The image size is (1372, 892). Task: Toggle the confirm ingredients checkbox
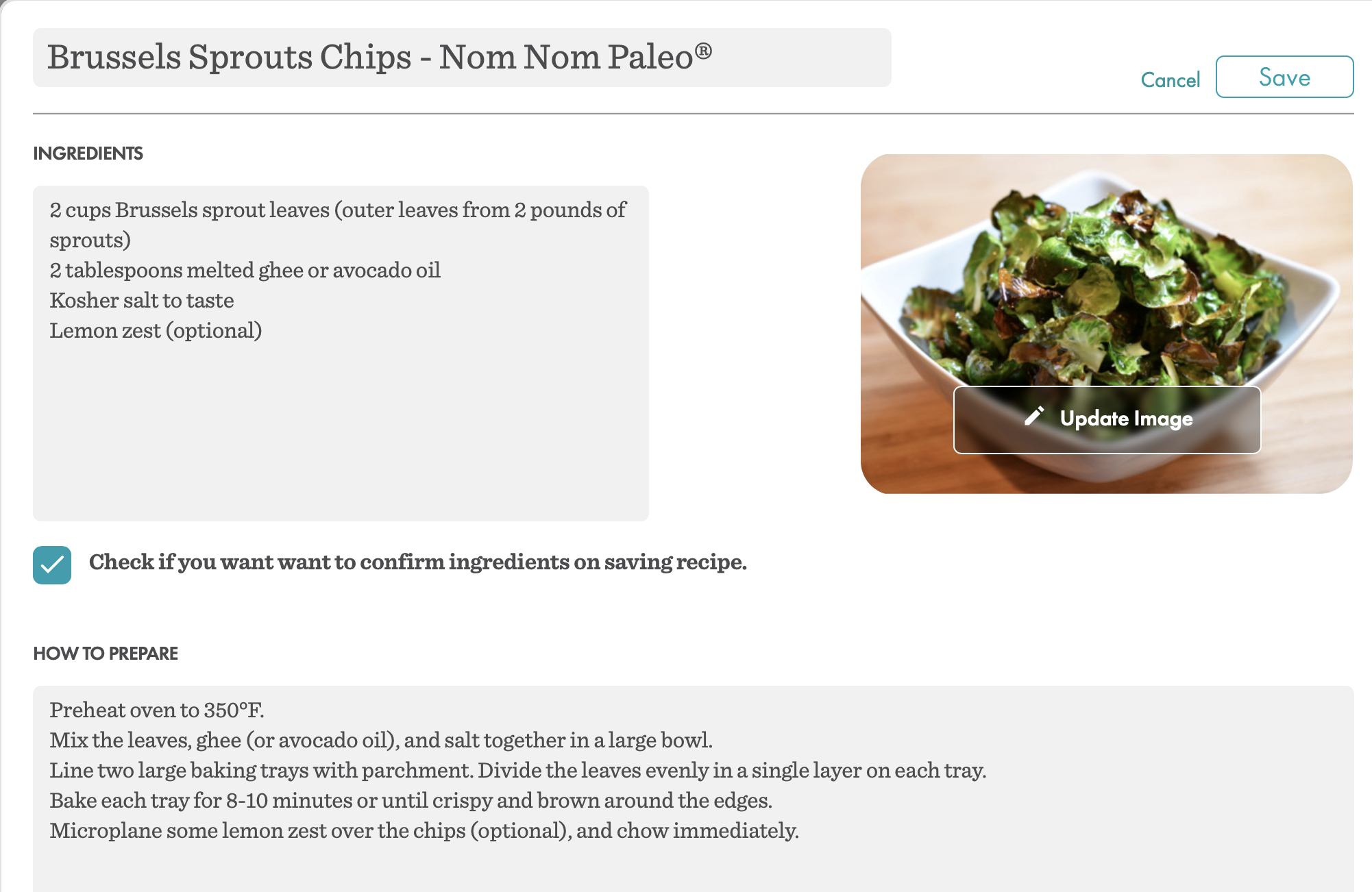point(52,565)
